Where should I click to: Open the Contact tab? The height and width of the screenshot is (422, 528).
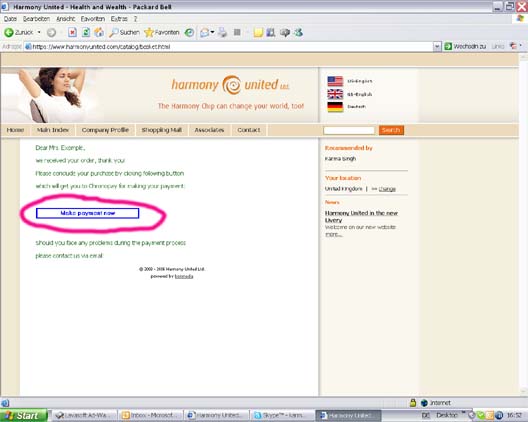[249, 130]
